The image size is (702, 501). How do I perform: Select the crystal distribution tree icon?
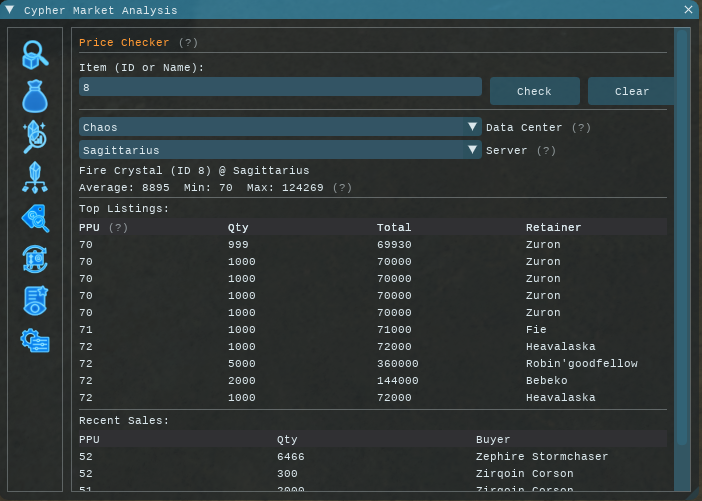(x=35, y=177)
